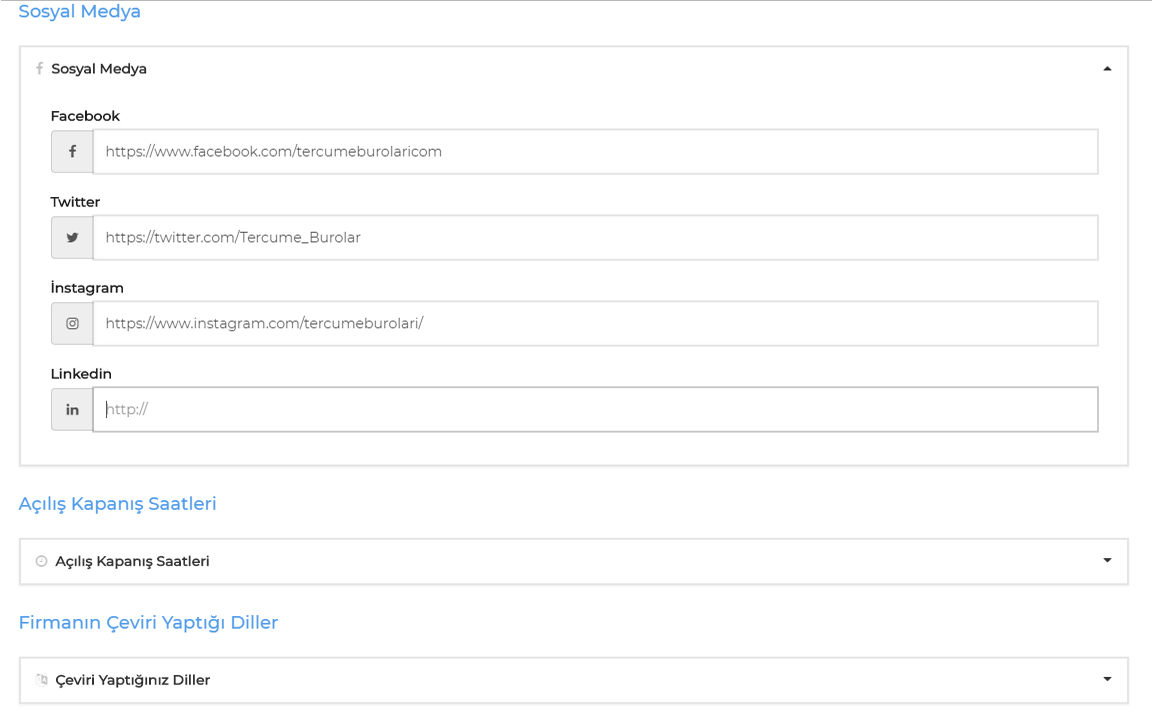Click into the Linkedin http:// field
Screen dimensions: 1153x715
(x=596, y=410)
